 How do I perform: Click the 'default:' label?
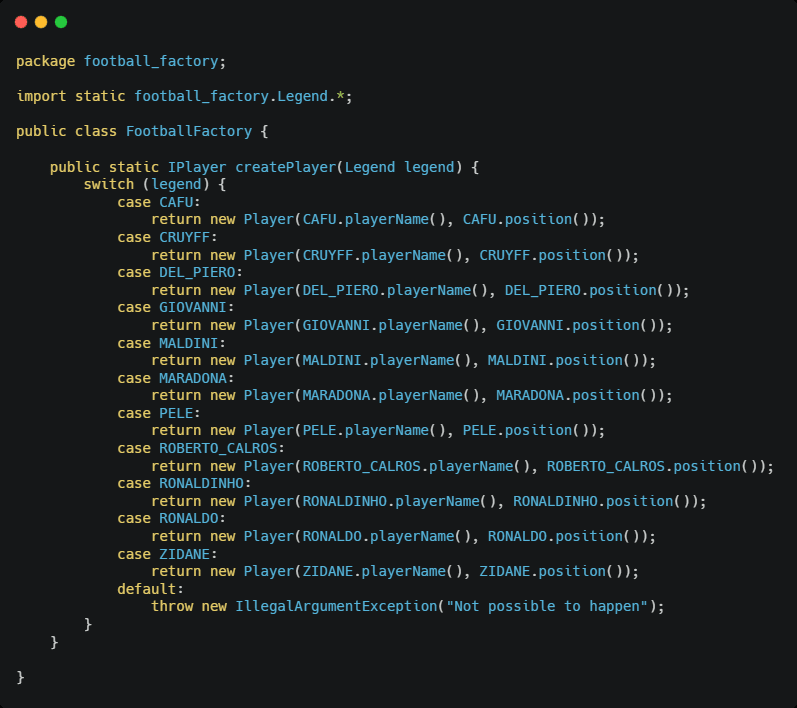point(150,590)
